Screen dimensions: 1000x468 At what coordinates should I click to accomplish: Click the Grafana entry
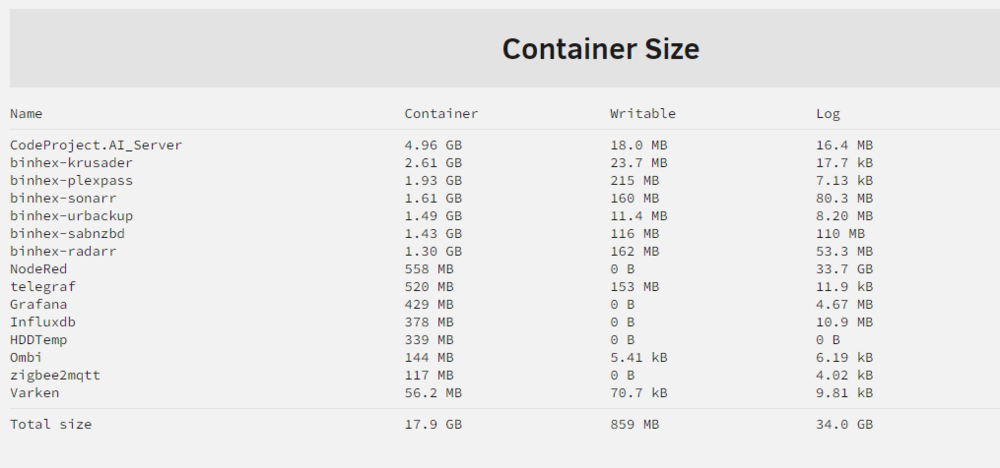click(39, 305)
